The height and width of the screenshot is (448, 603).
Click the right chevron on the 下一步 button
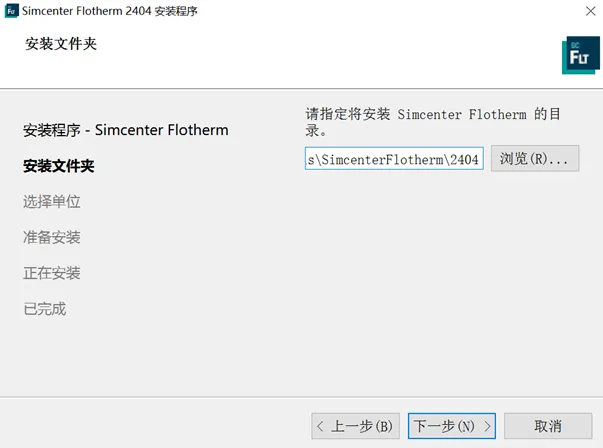[487, 426]
